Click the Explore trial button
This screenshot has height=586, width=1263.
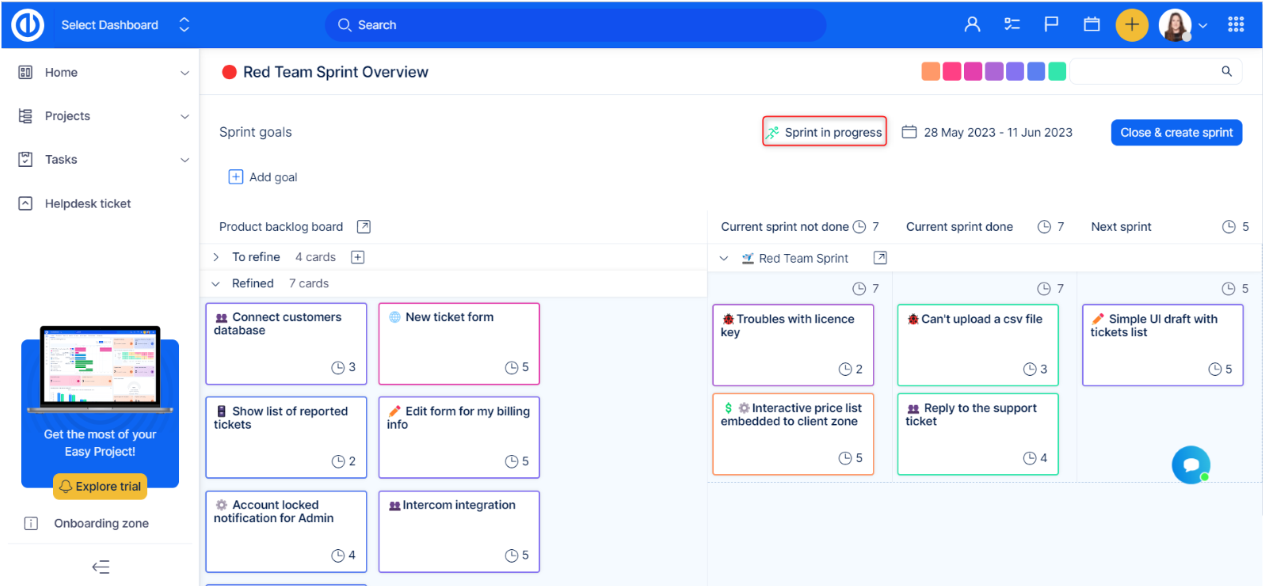point(100,487)
